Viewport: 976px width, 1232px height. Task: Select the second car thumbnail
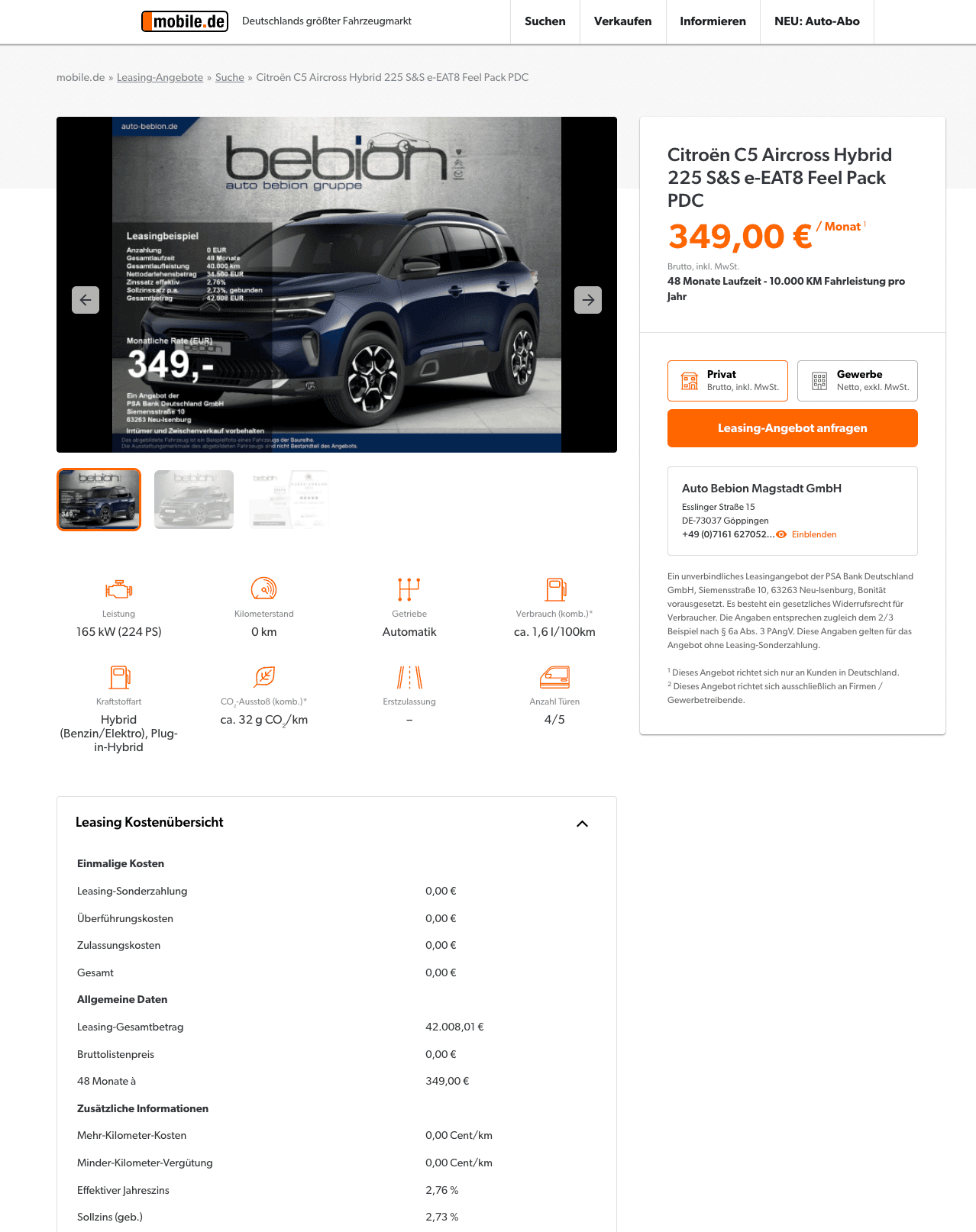click(x=194, y=499)
